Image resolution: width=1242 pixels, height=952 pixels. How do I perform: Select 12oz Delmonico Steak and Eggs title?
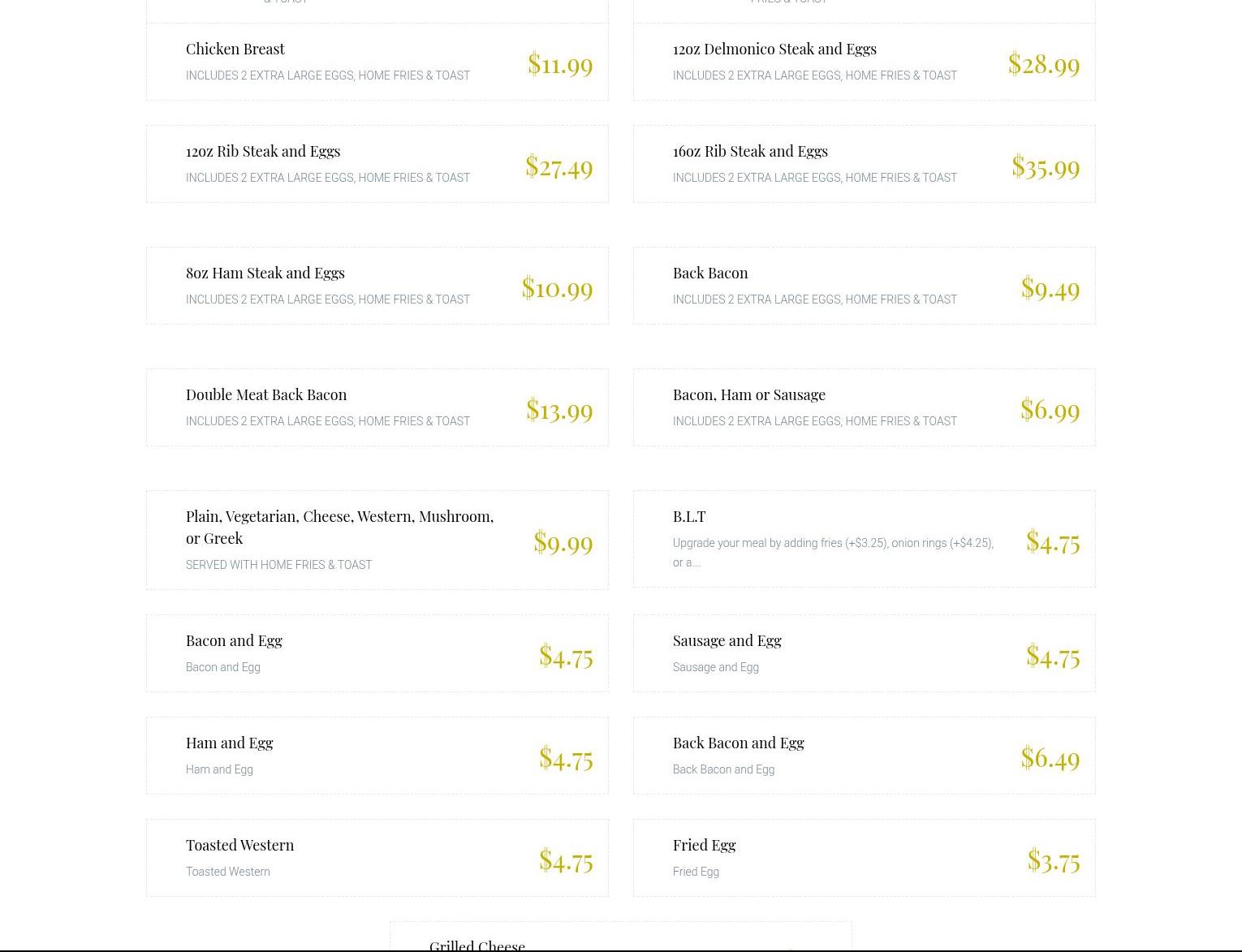[x=774, y=49]
